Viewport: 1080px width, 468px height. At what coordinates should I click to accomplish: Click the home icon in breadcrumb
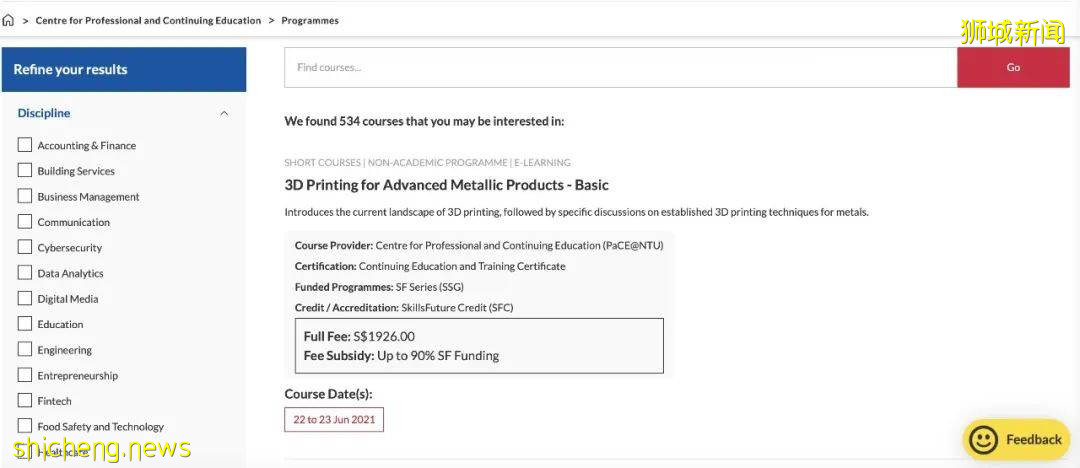coord(9,20)
